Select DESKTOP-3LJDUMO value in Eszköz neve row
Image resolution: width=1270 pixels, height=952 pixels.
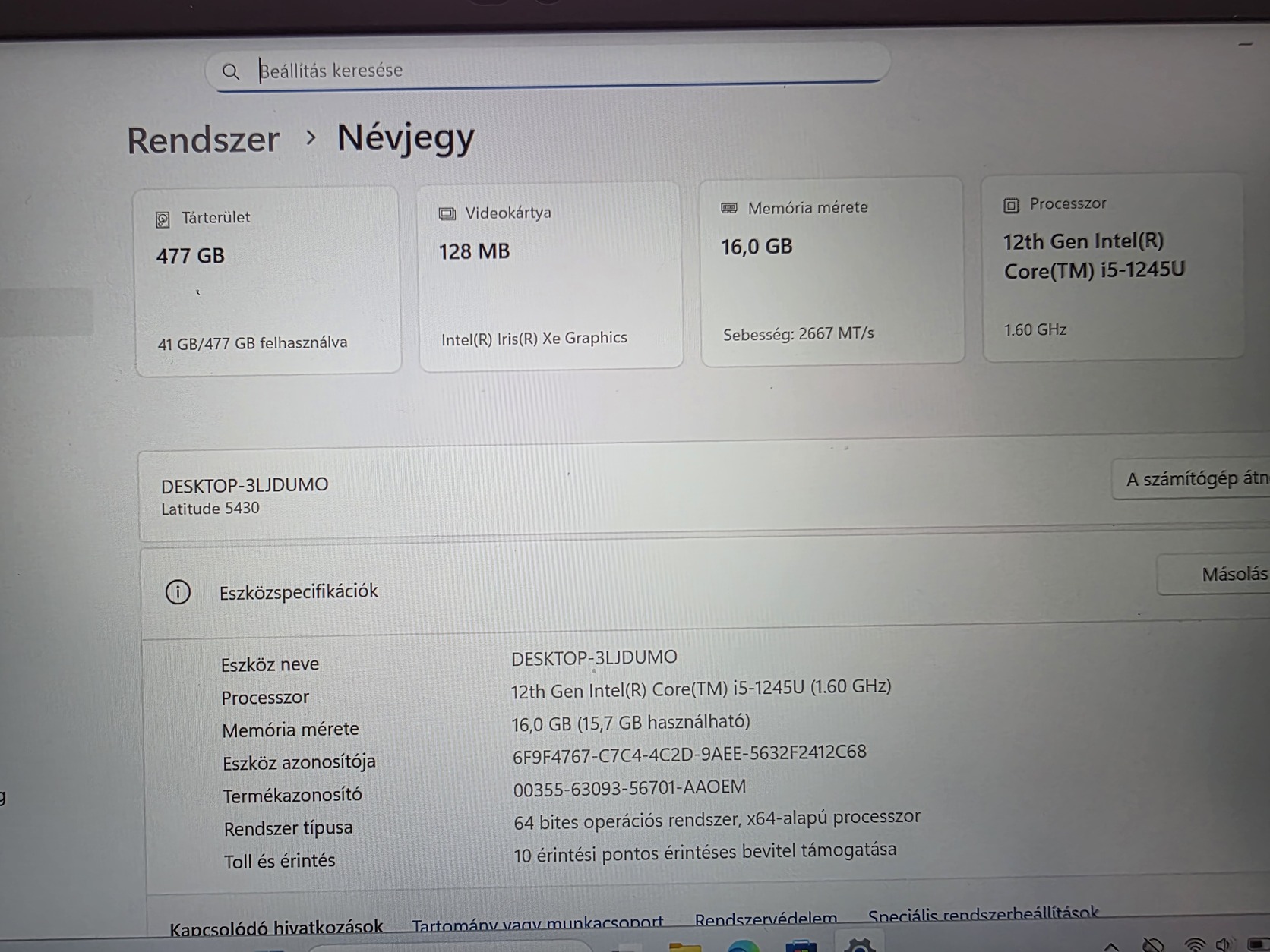(x=594, y=657)
